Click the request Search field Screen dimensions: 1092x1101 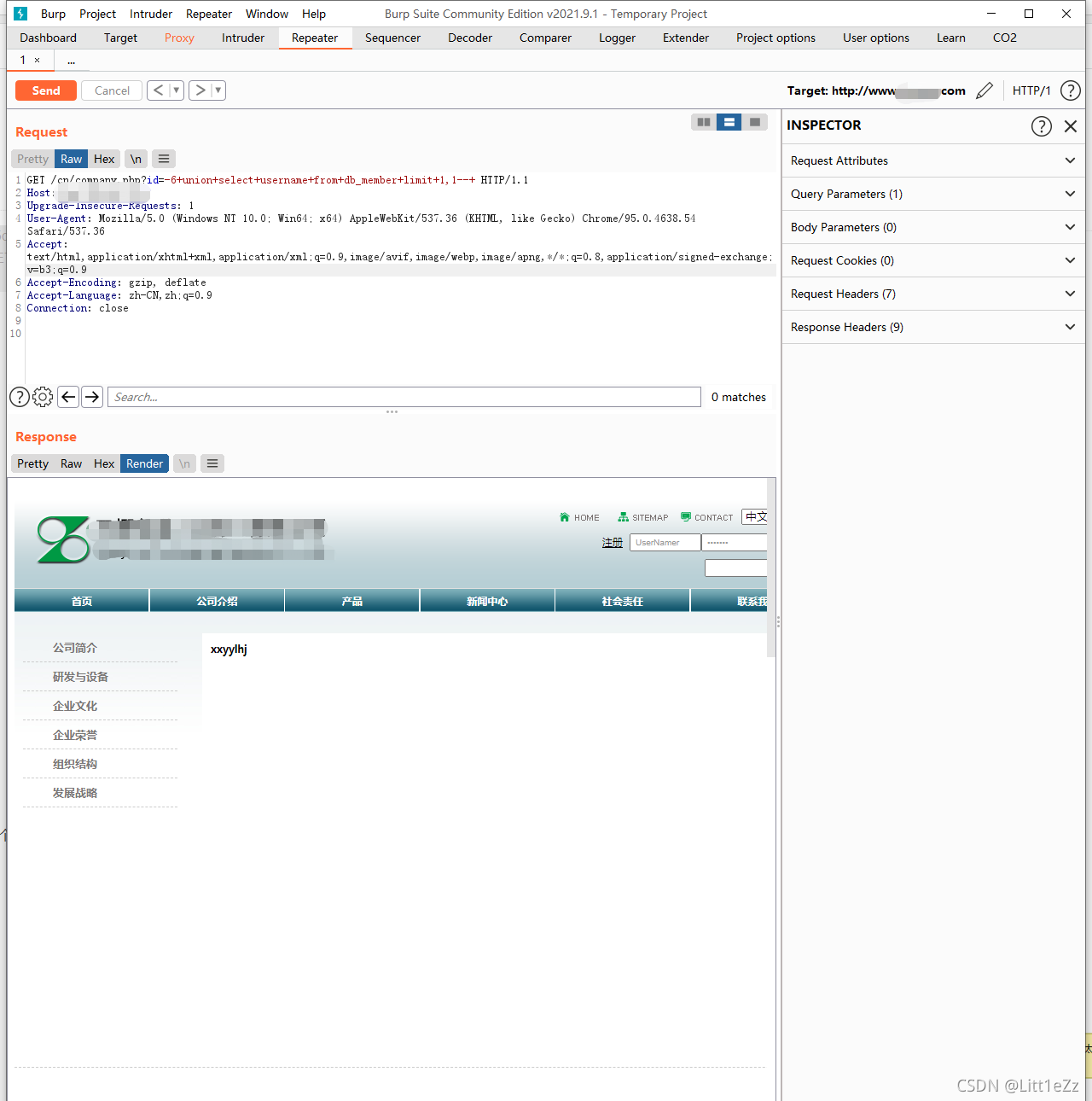(x=404, y=397)
